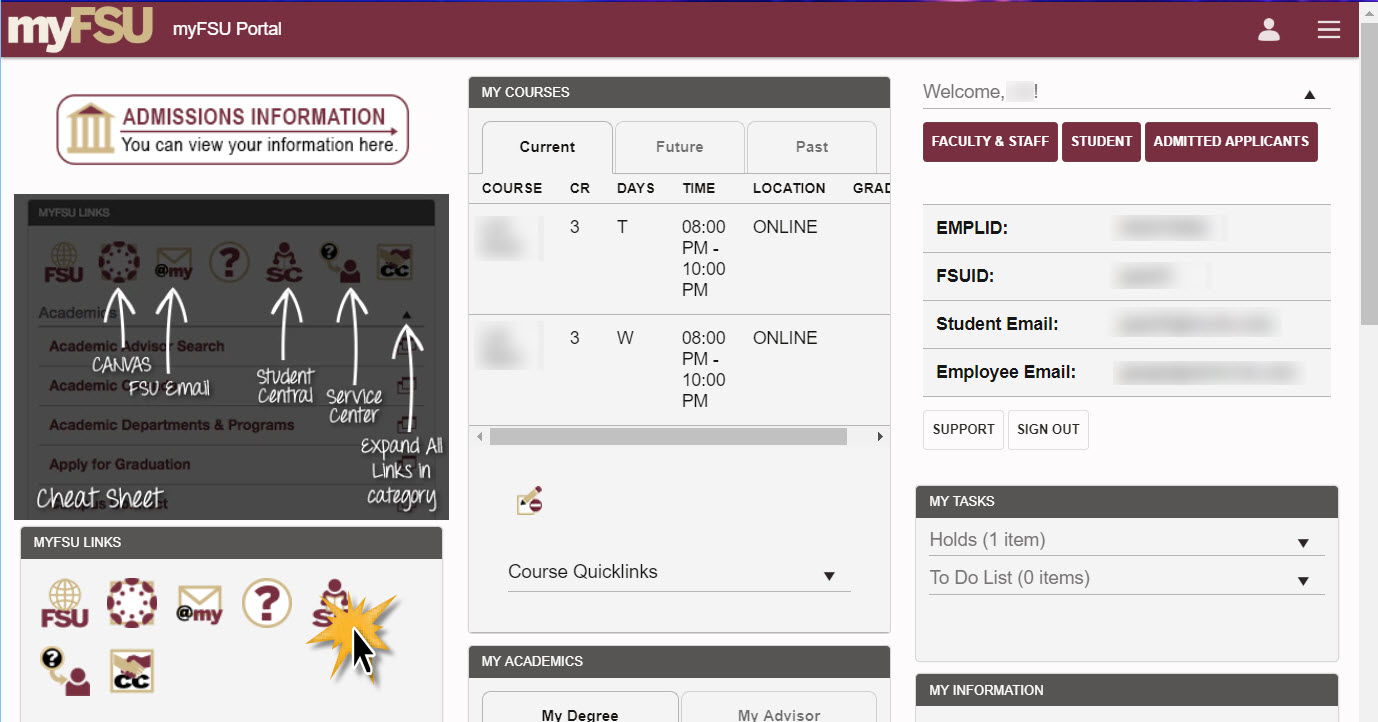The image size is (1378, 722).
Task: Open the user profile icon
Action: (x=1269, y=30)
